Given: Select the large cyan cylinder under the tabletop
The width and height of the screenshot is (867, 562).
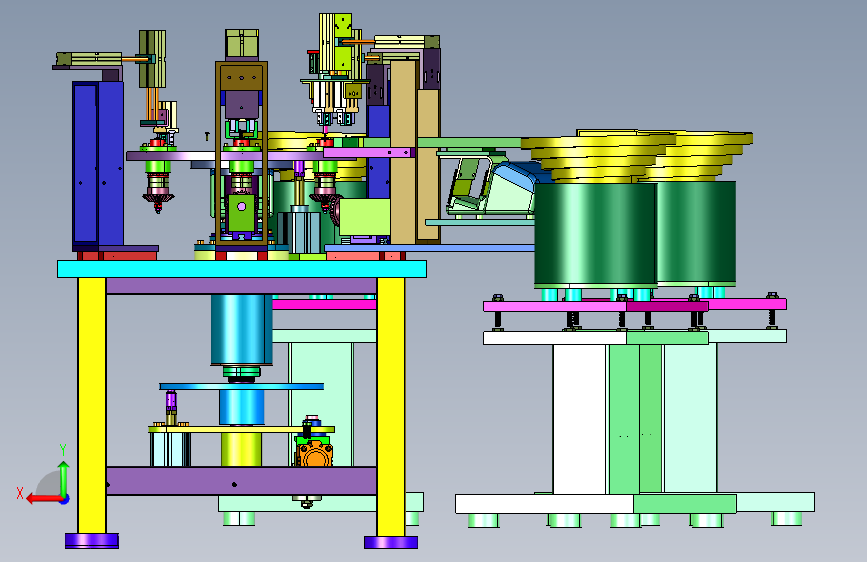Looking at the screenshot, I should pos(241,330).
